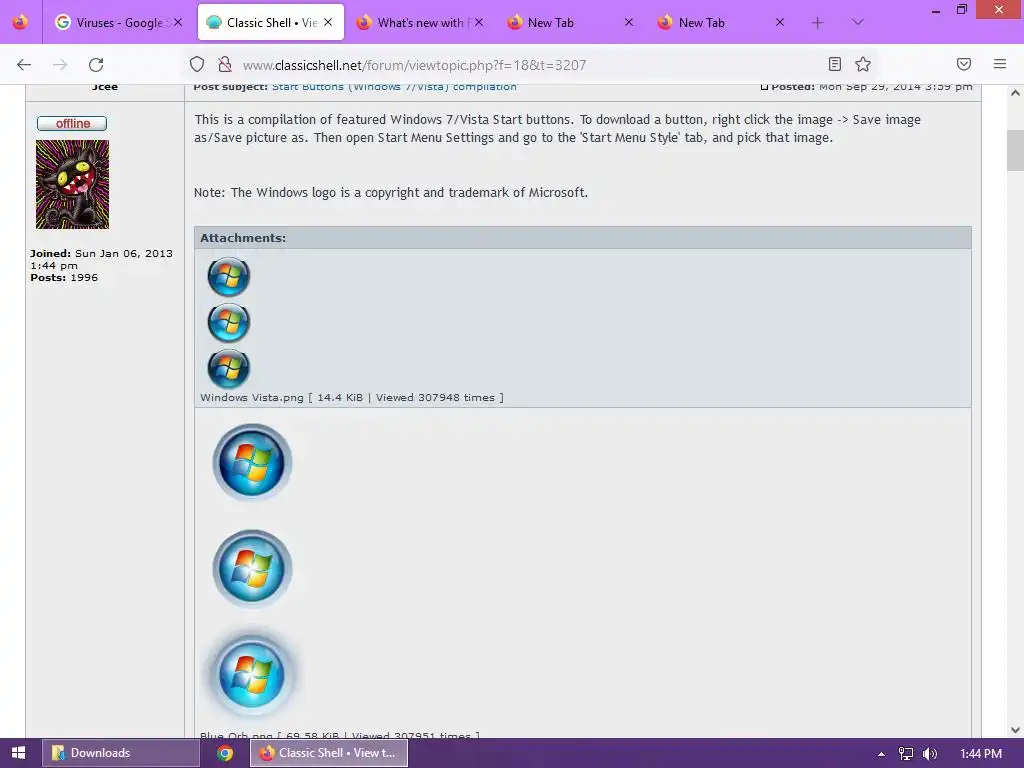Click the forward navigation arrow
1024x768 pixels.
[x=60, y=65]
